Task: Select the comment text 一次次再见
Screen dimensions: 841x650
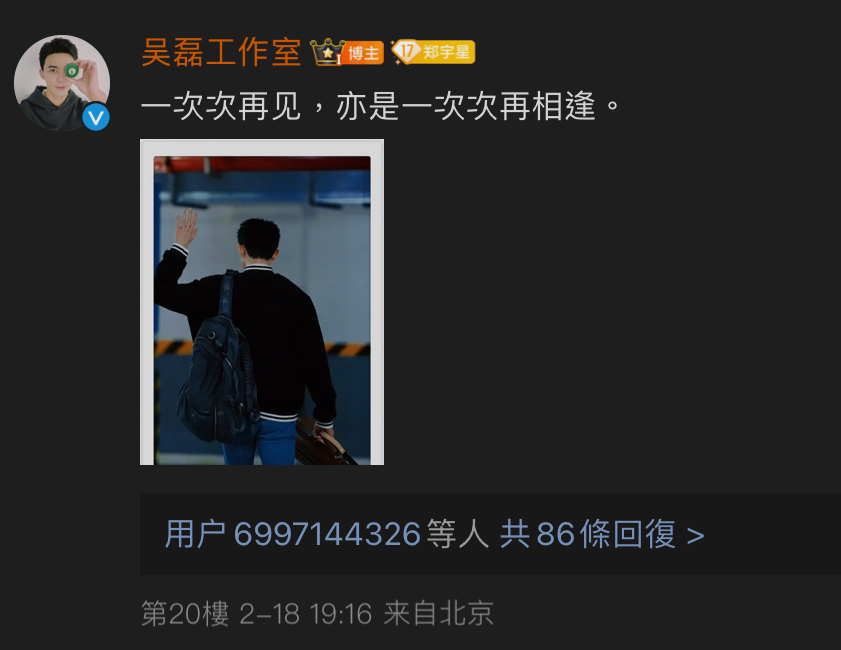Action: click(x=221, y=106)
